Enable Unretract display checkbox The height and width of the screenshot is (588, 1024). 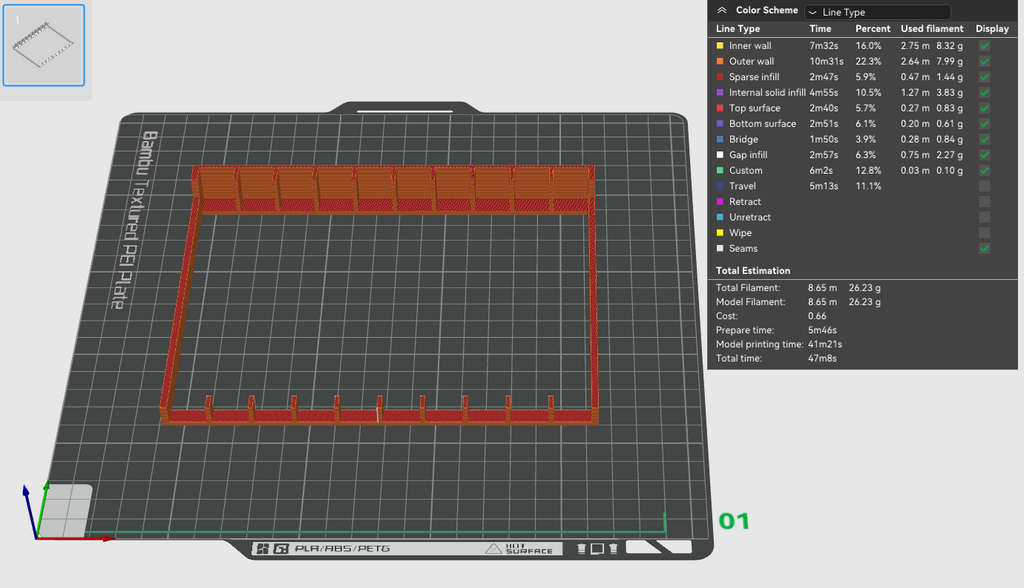(984, 217)
